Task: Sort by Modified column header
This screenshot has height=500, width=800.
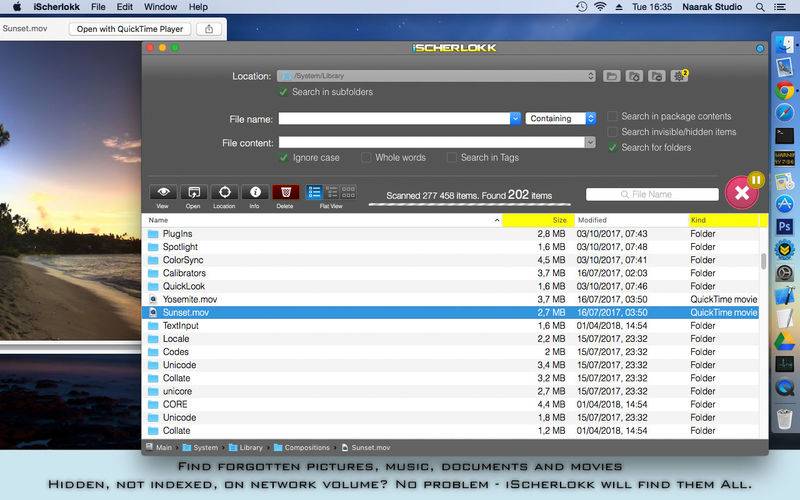Action: click(631, 220)
